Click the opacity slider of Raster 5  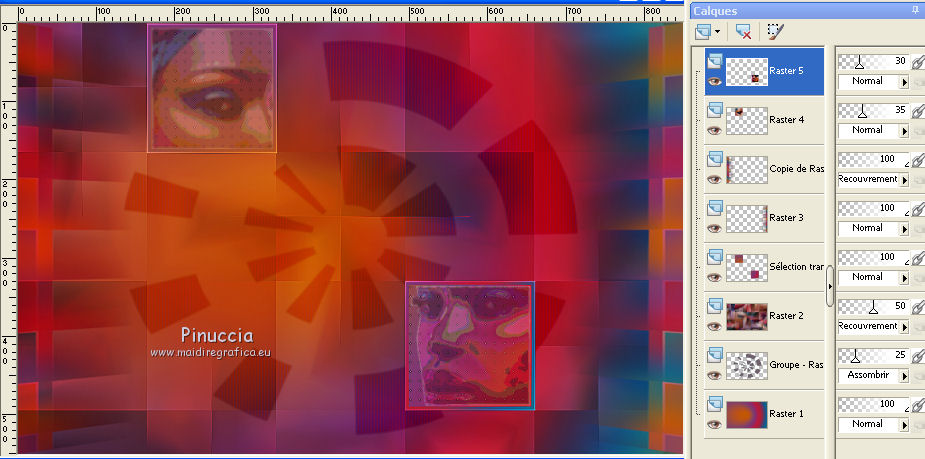(x=874, y=61)
